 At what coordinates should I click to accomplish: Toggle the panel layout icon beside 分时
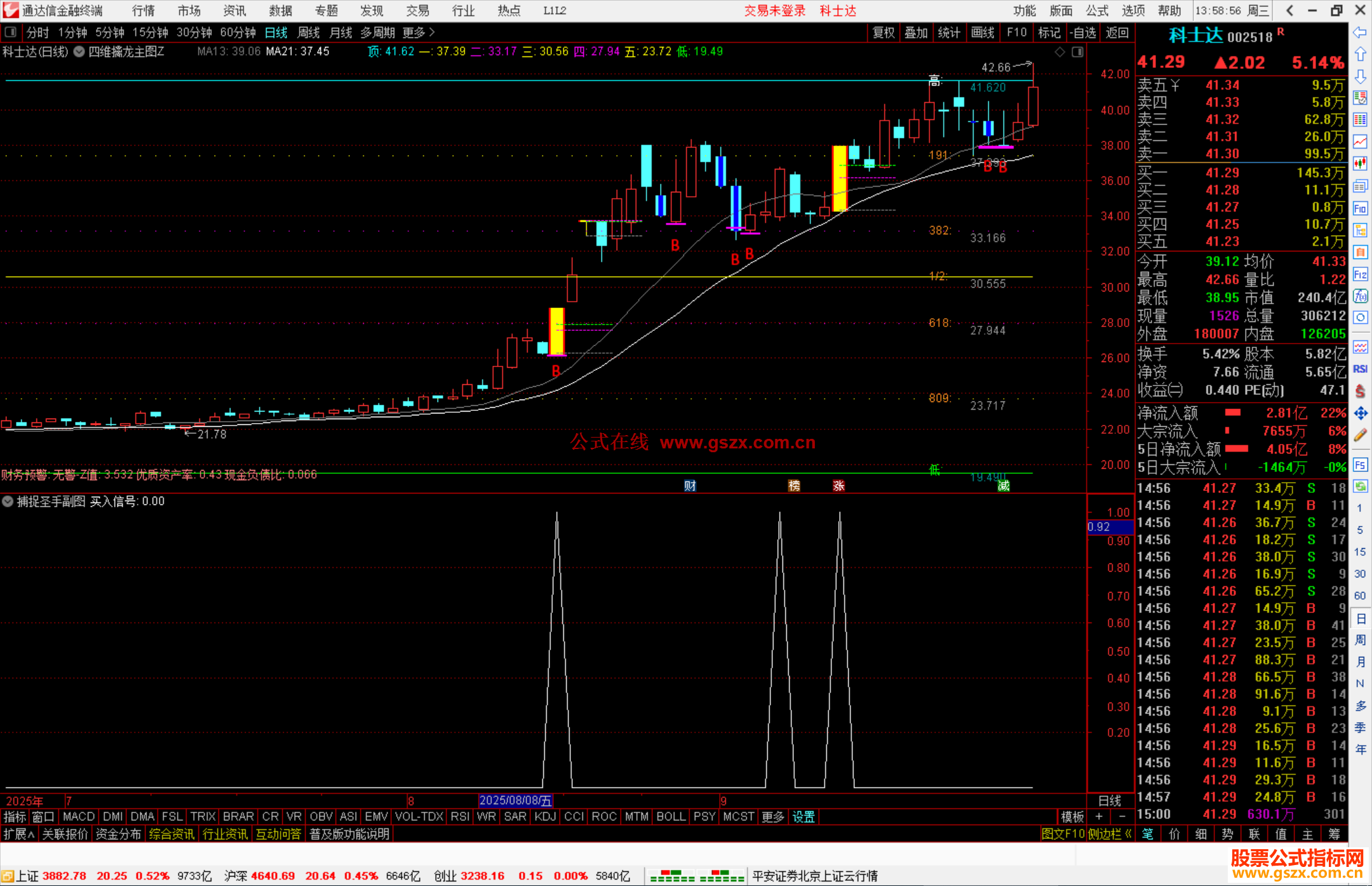11,32
